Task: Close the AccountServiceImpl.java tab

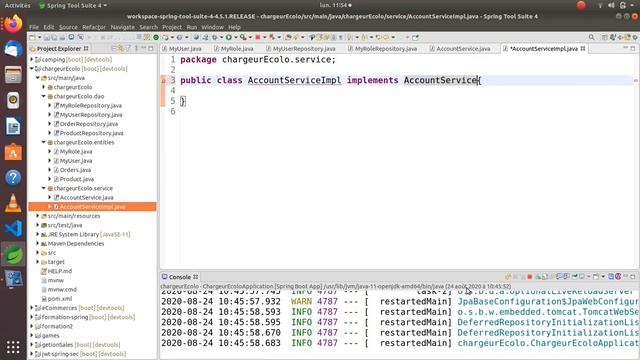Action: coord(582,49)
